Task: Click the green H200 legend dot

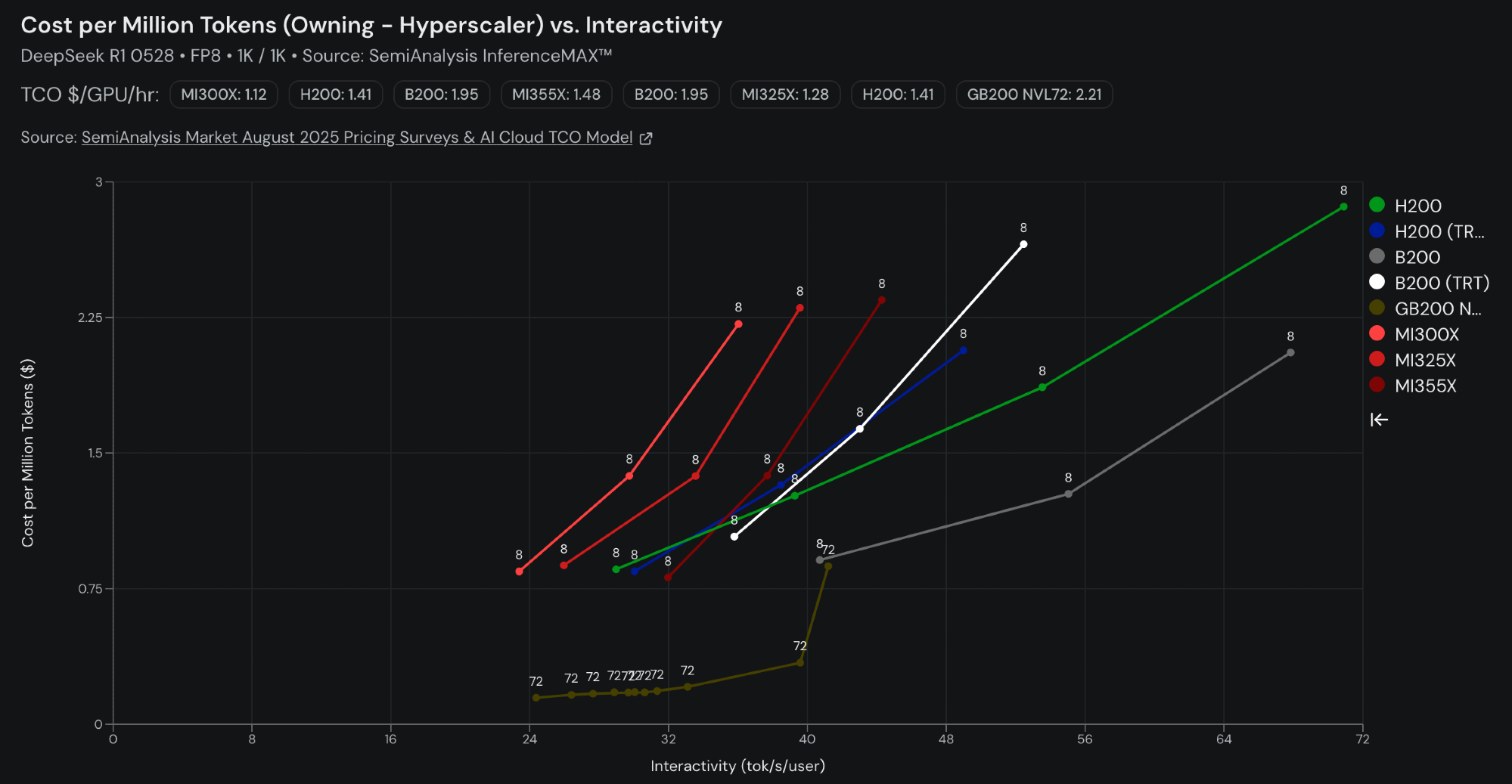Action: (x=1377, y=205)
